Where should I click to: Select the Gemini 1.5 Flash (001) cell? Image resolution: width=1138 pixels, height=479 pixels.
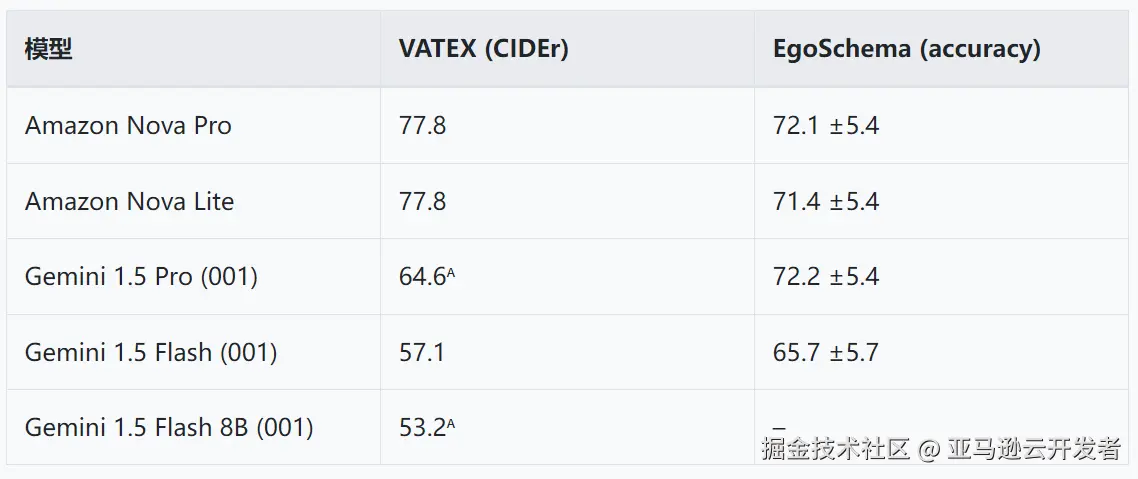coord(151,352)
